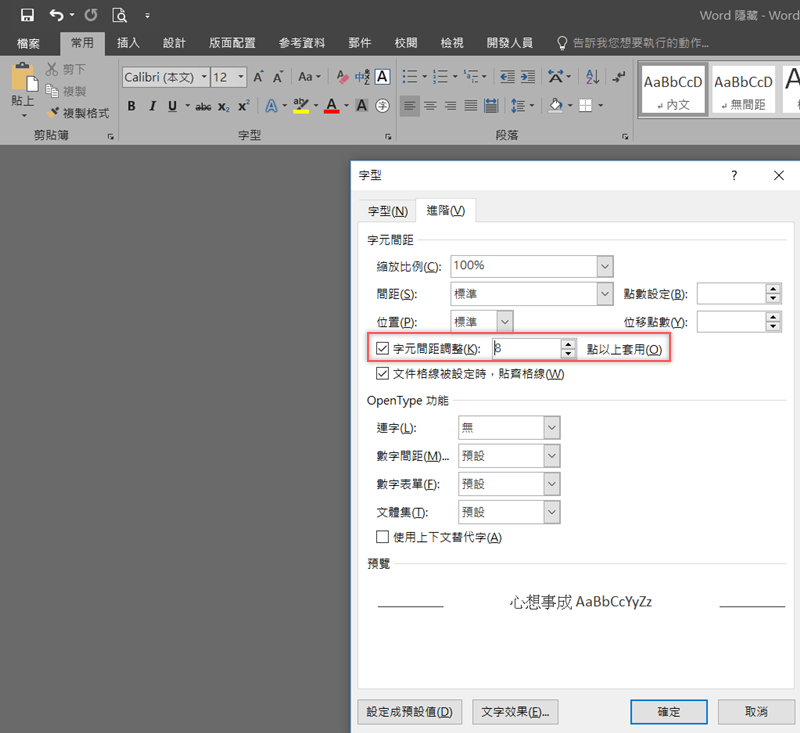Click the kerning point size input field
800x733 pixels.
(525, 349)
